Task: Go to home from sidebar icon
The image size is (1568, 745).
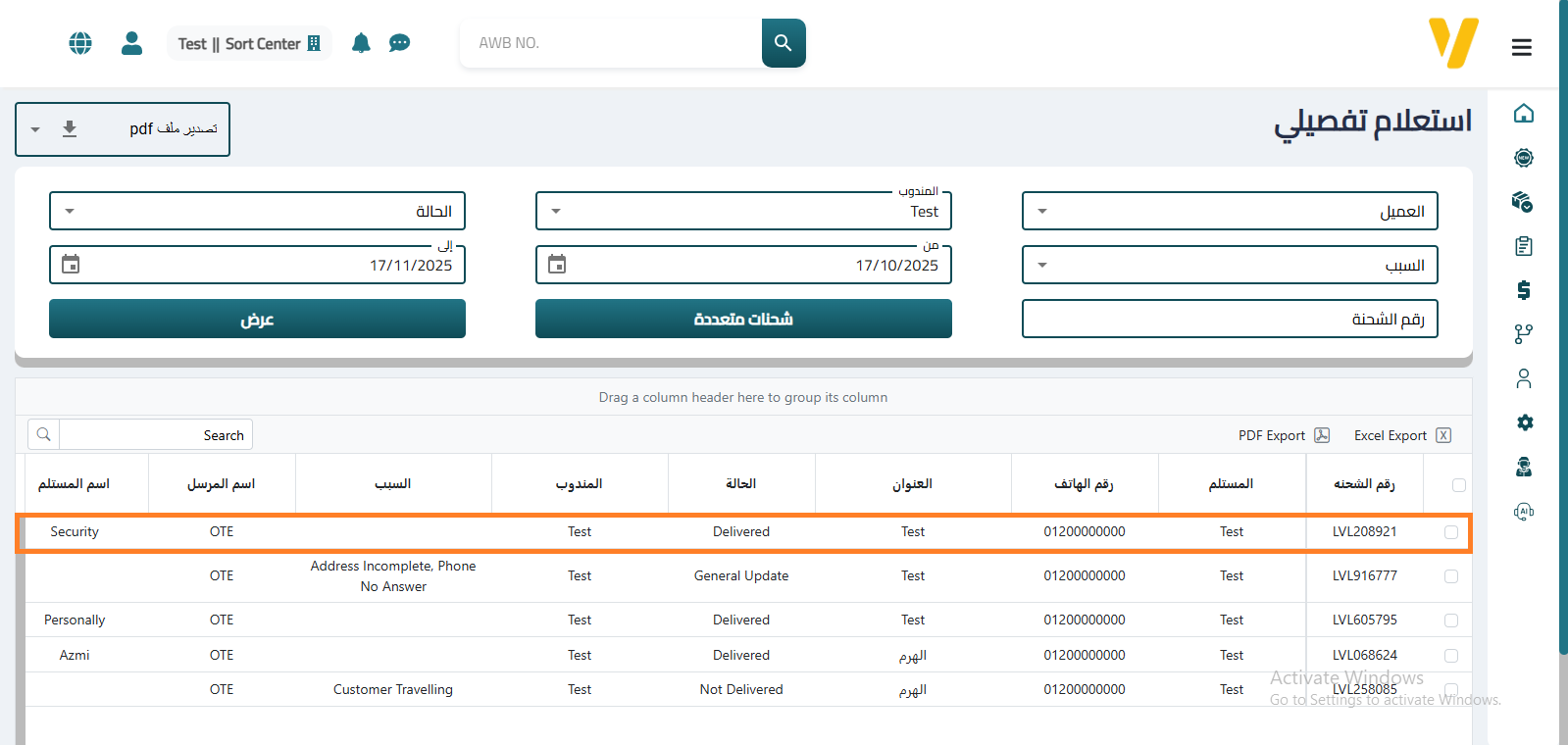Action: pos(1523,114)
